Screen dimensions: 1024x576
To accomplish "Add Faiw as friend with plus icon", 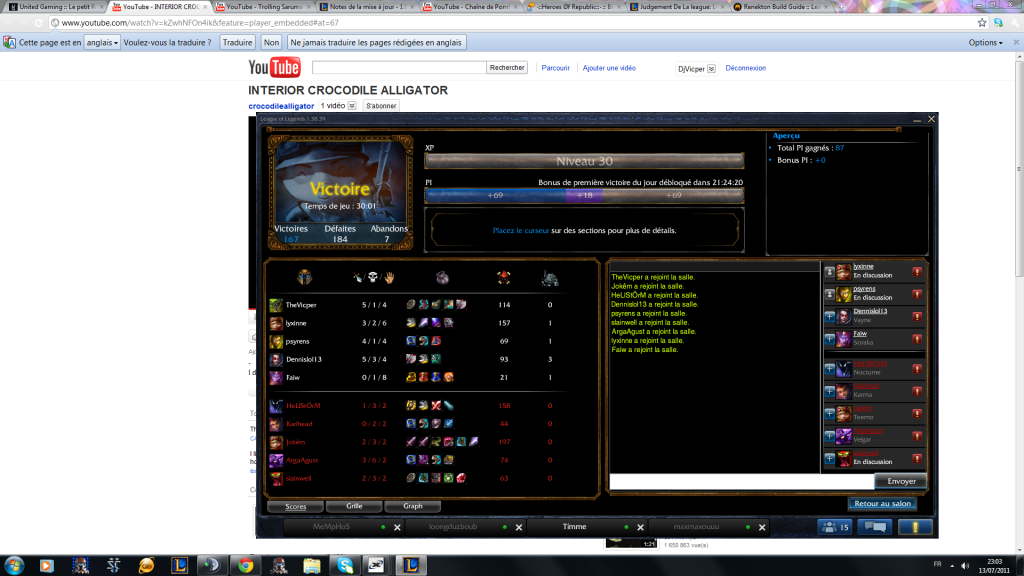I will coord(829,339).
